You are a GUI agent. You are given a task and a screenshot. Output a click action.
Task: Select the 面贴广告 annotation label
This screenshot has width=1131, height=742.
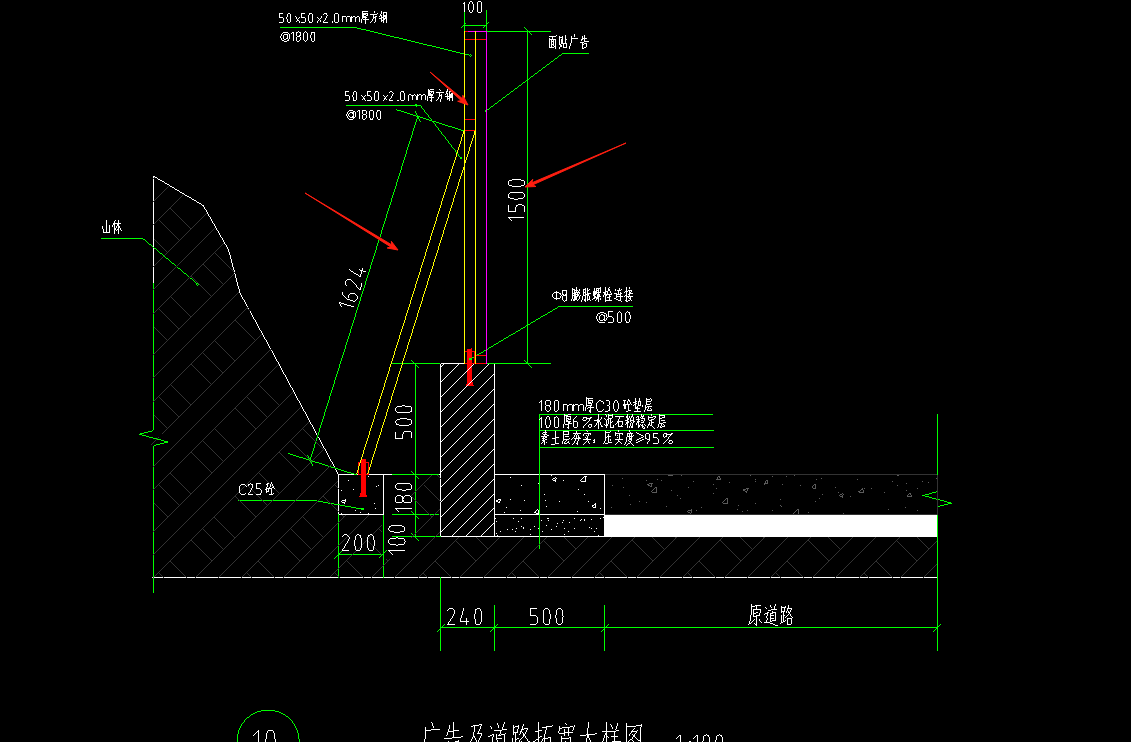(x=568, y=43)
